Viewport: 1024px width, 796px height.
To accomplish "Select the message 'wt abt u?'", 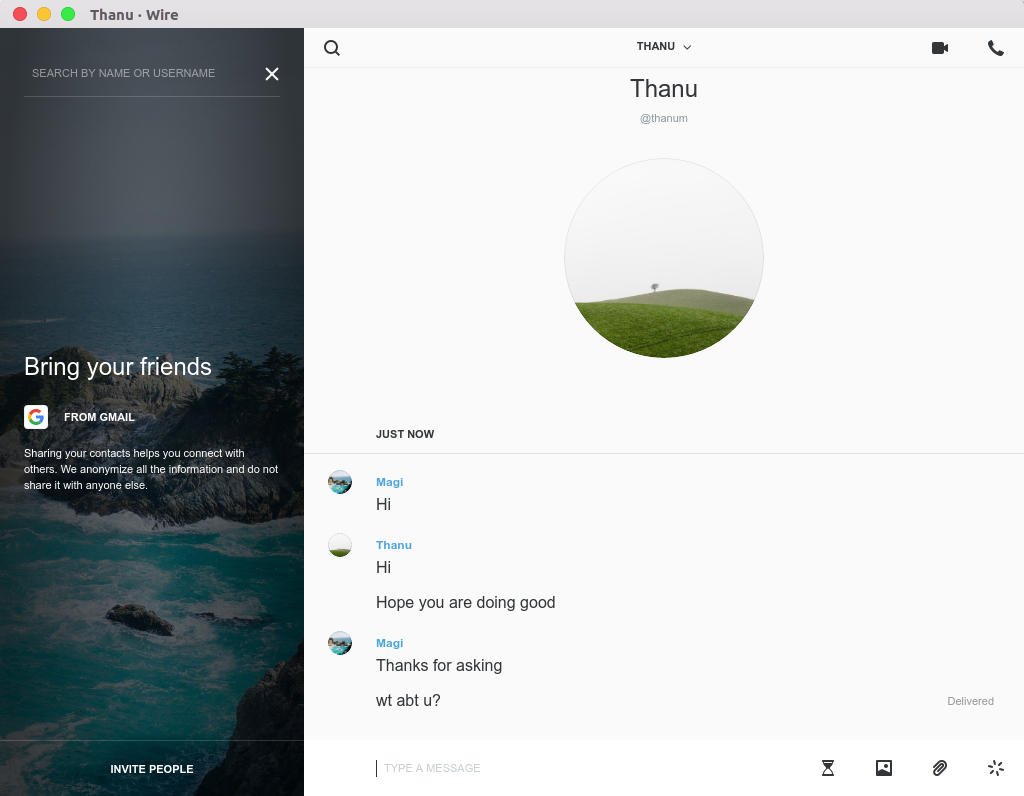I will [x=408, y=701].
